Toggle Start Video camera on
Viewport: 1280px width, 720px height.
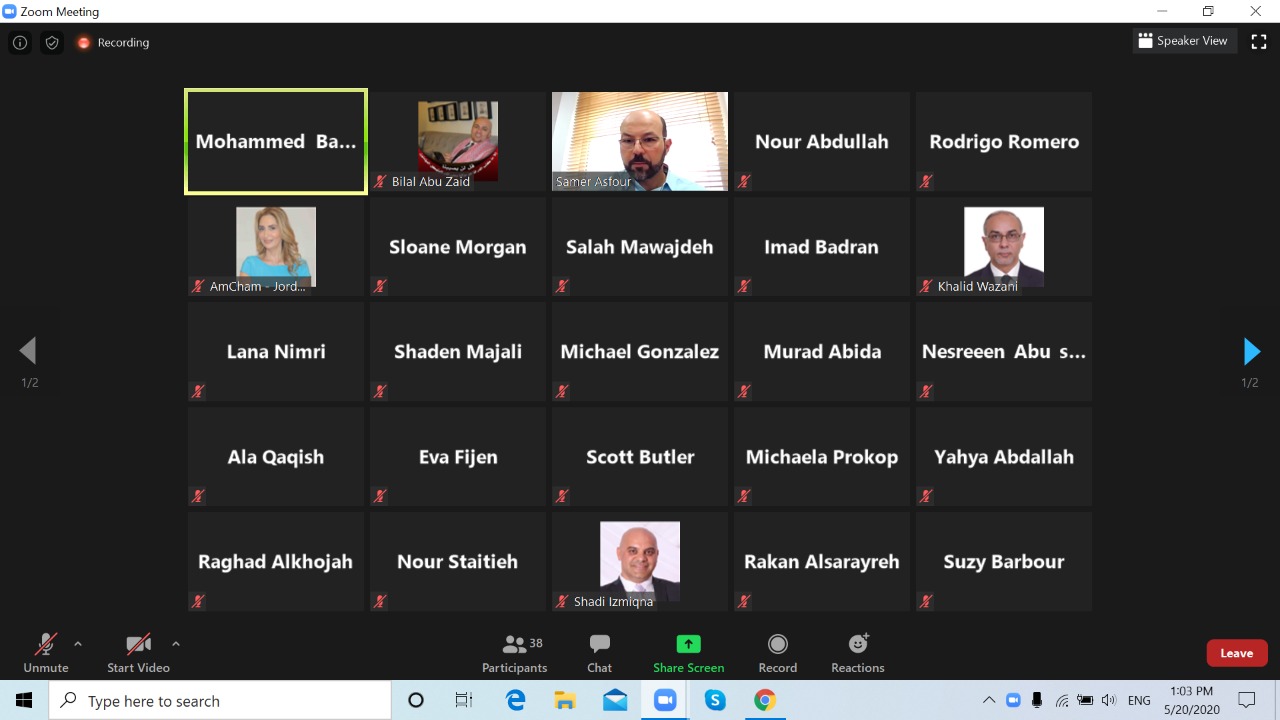(138, 653)
